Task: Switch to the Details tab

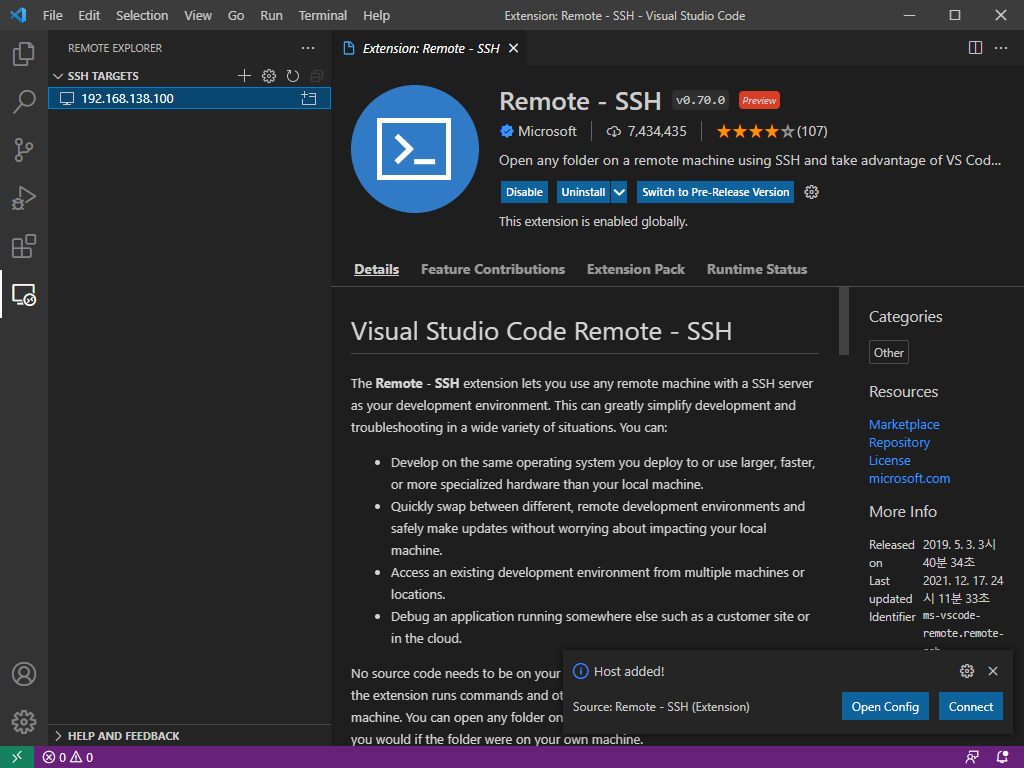Action: tap(376, 269)
